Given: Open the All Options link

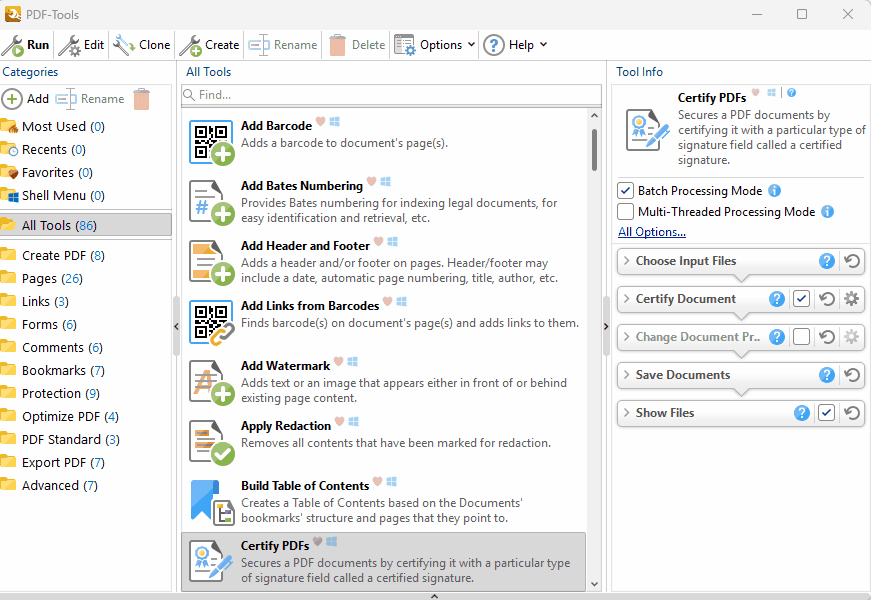Looking at the screenshot, I should [652, 232].
